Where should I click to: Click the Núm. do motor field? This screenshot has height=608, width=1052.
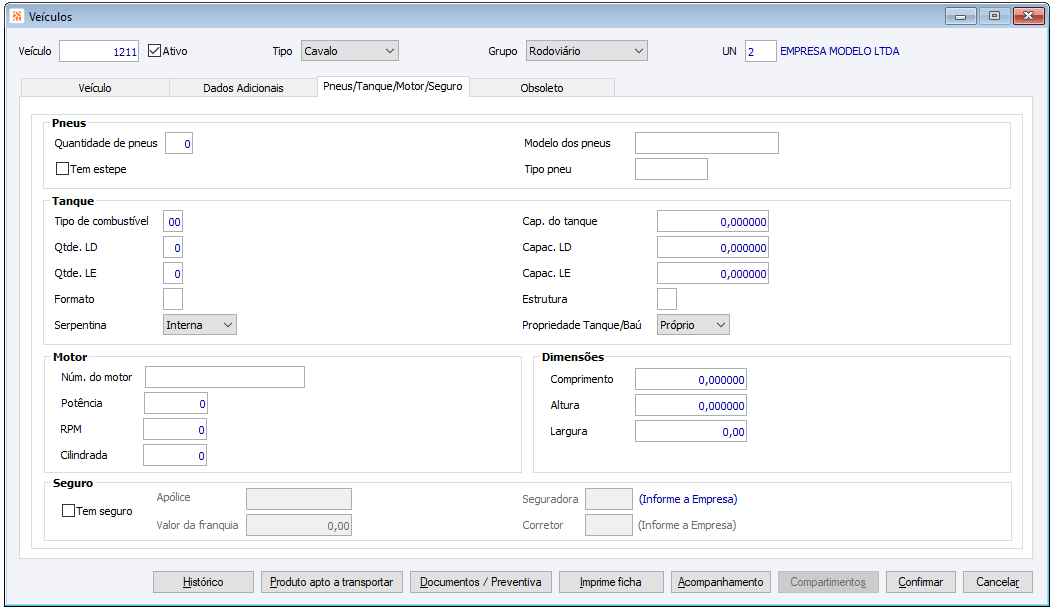pos(225,377)
